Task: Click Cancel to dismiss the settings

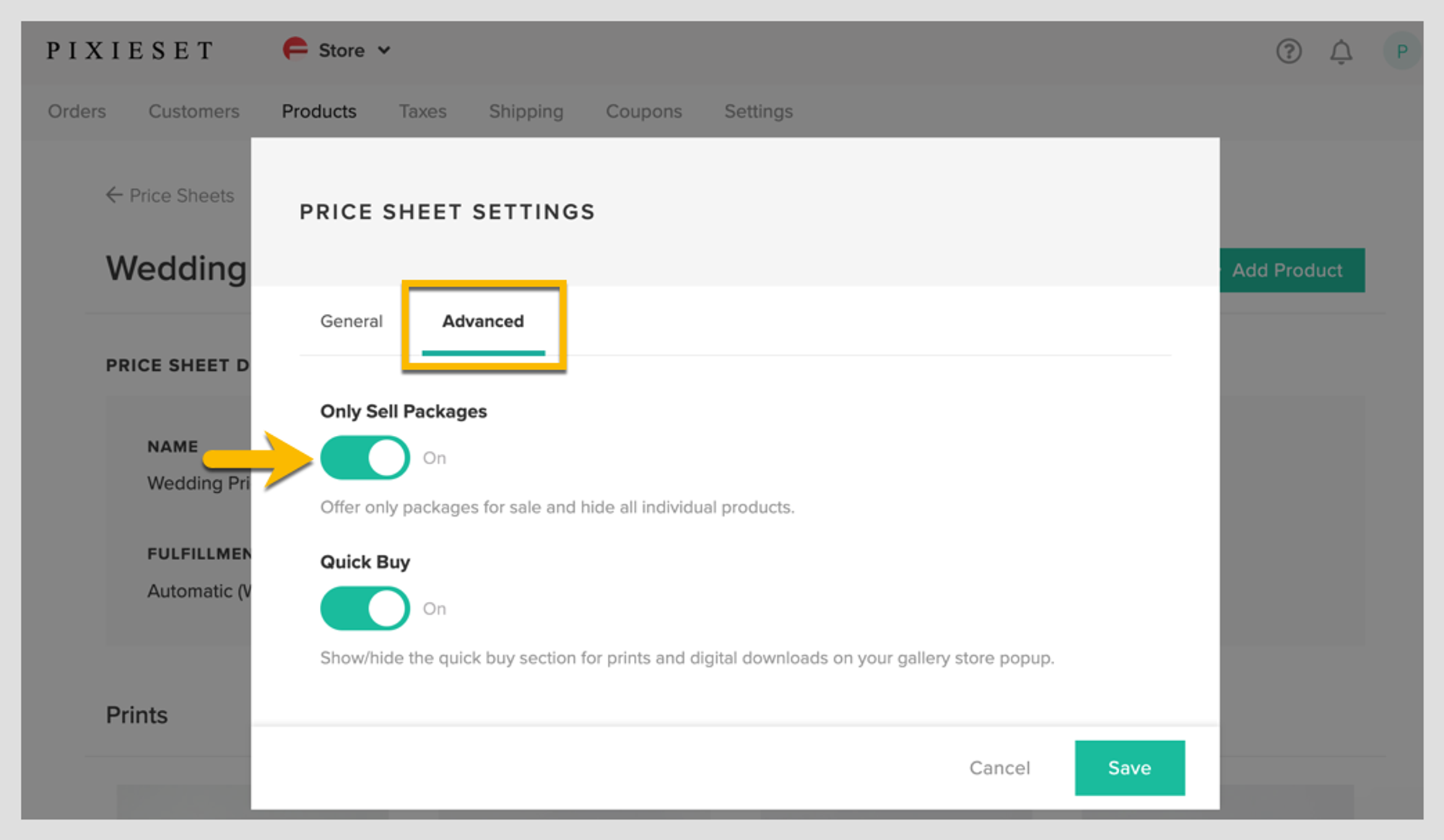Action: point(999,768)
